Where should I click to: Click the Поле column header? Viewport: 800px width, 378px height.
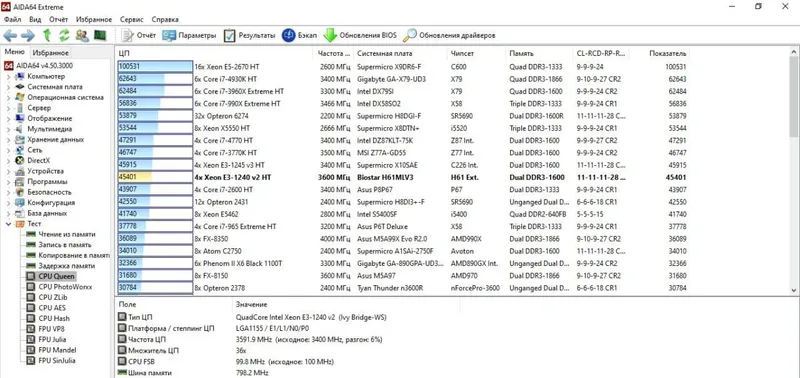tap(173, 305)
